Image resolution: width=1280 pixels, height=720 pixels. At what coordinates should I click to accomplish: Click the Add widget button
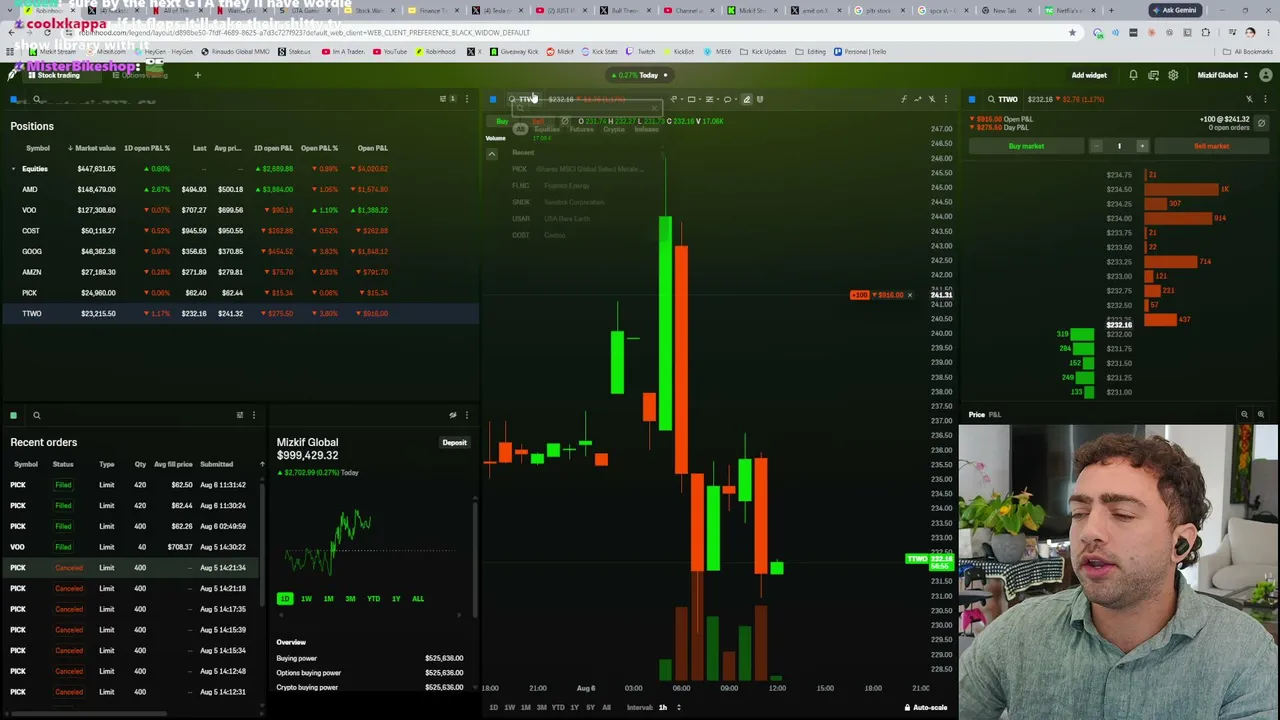(1089, 75)
